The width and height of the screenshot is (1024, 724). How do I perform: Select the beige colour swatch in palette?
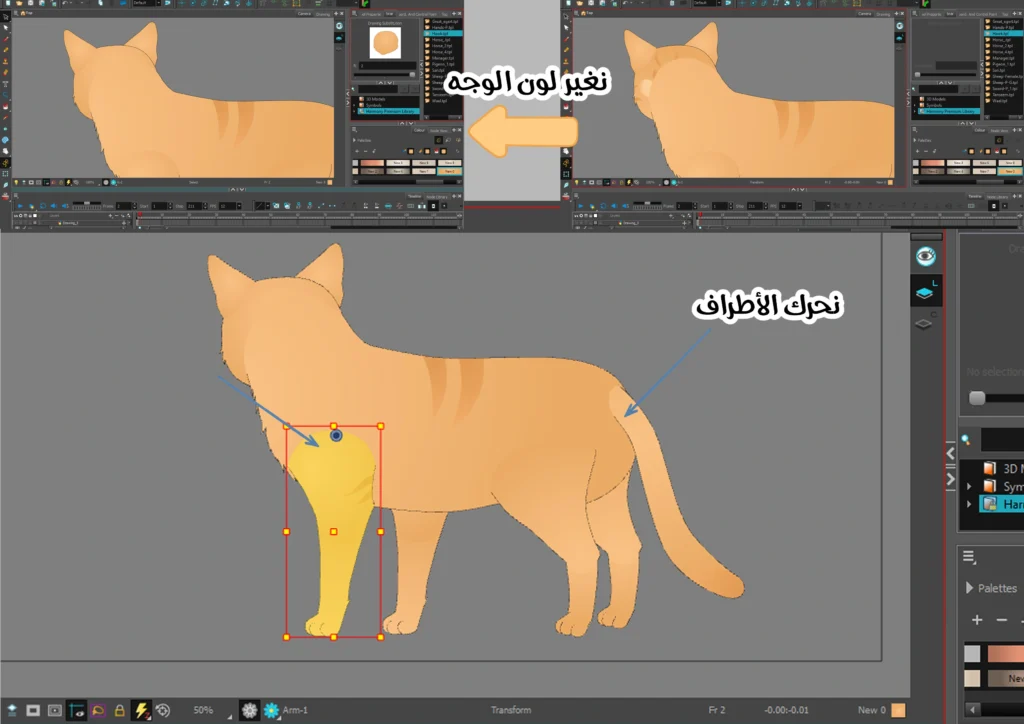(x=972, y=678)
